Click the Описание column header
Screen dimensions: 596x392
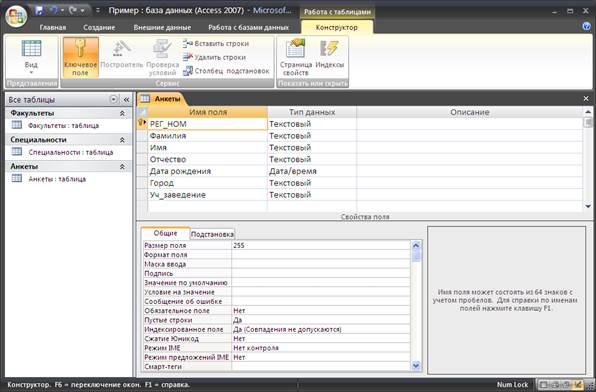(469, 112)
